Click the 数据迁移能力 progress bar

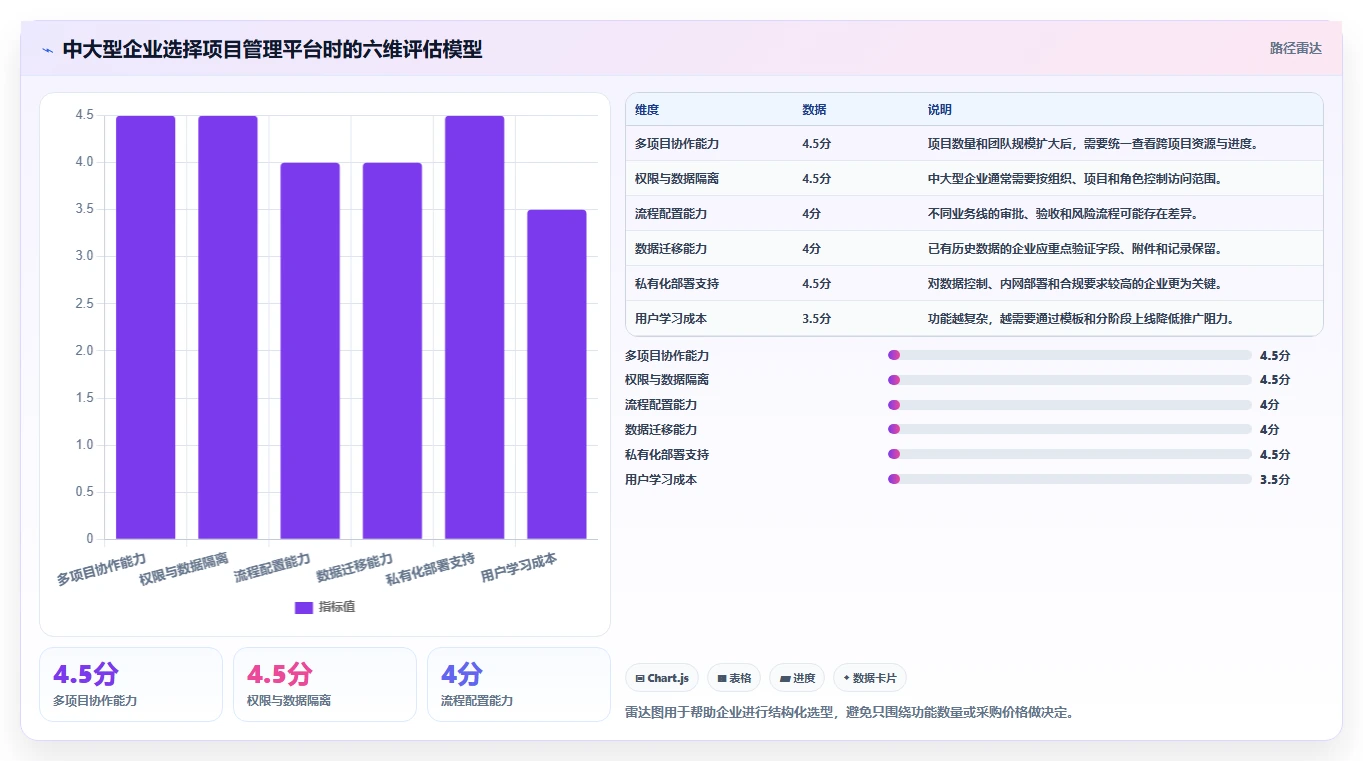click(x=1070, y=429)
